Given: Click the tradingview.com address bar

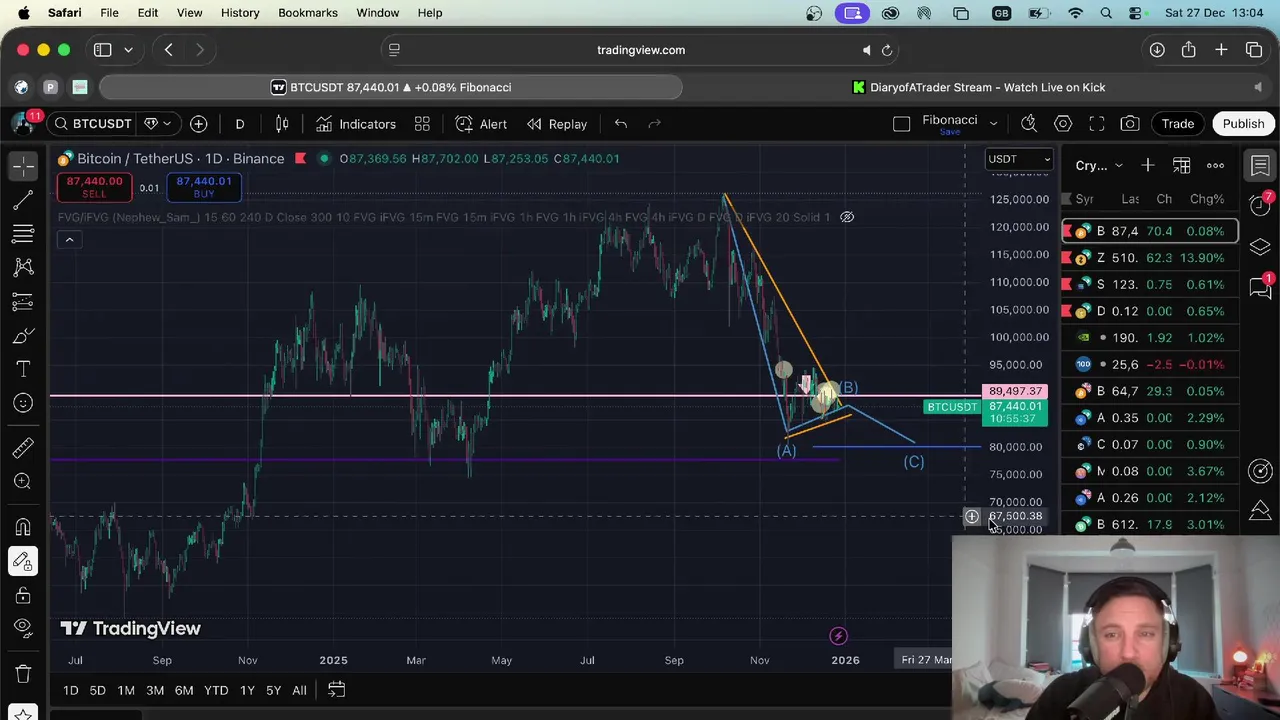Looking at the screenshot, I should pos(641,50).
